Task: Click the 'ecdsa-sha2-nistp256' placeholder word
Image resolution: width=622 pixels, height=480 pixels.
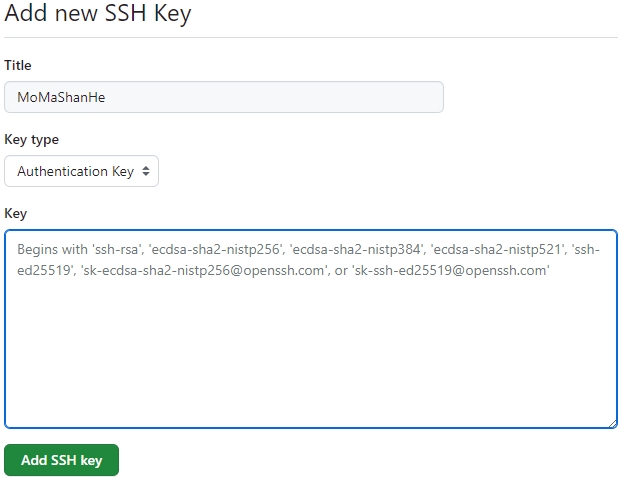Action: click(x=212, y=250)
